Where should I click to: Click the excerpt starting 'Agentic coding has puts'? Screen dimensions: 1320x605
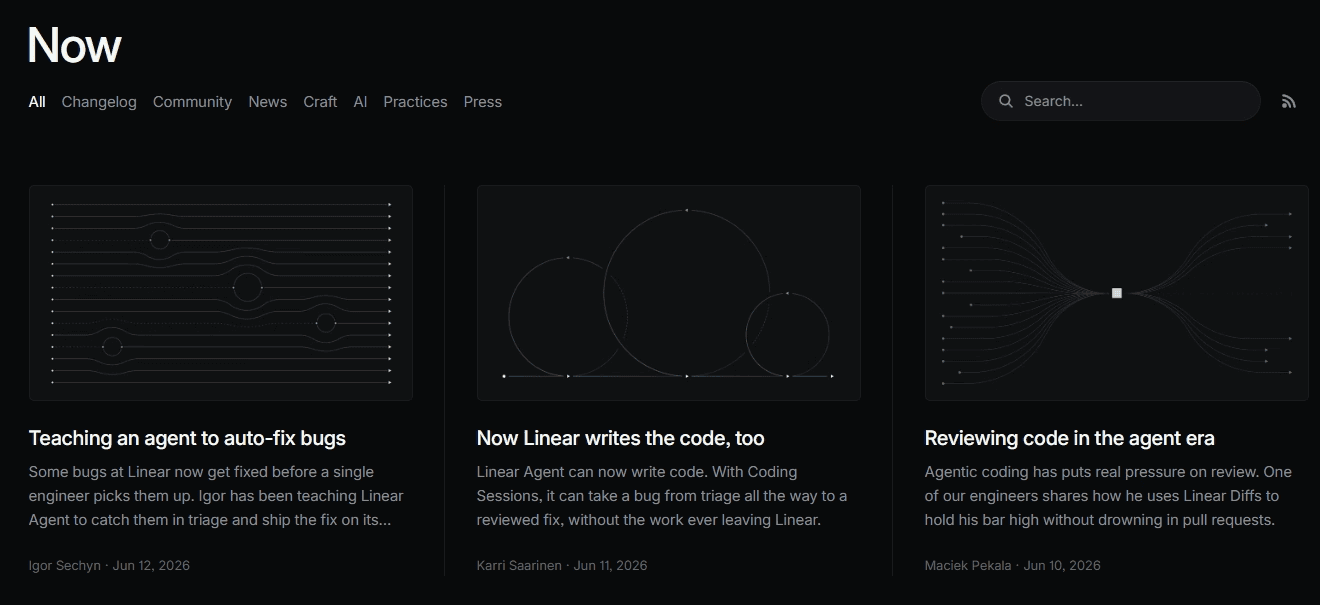pos(1108,496)
